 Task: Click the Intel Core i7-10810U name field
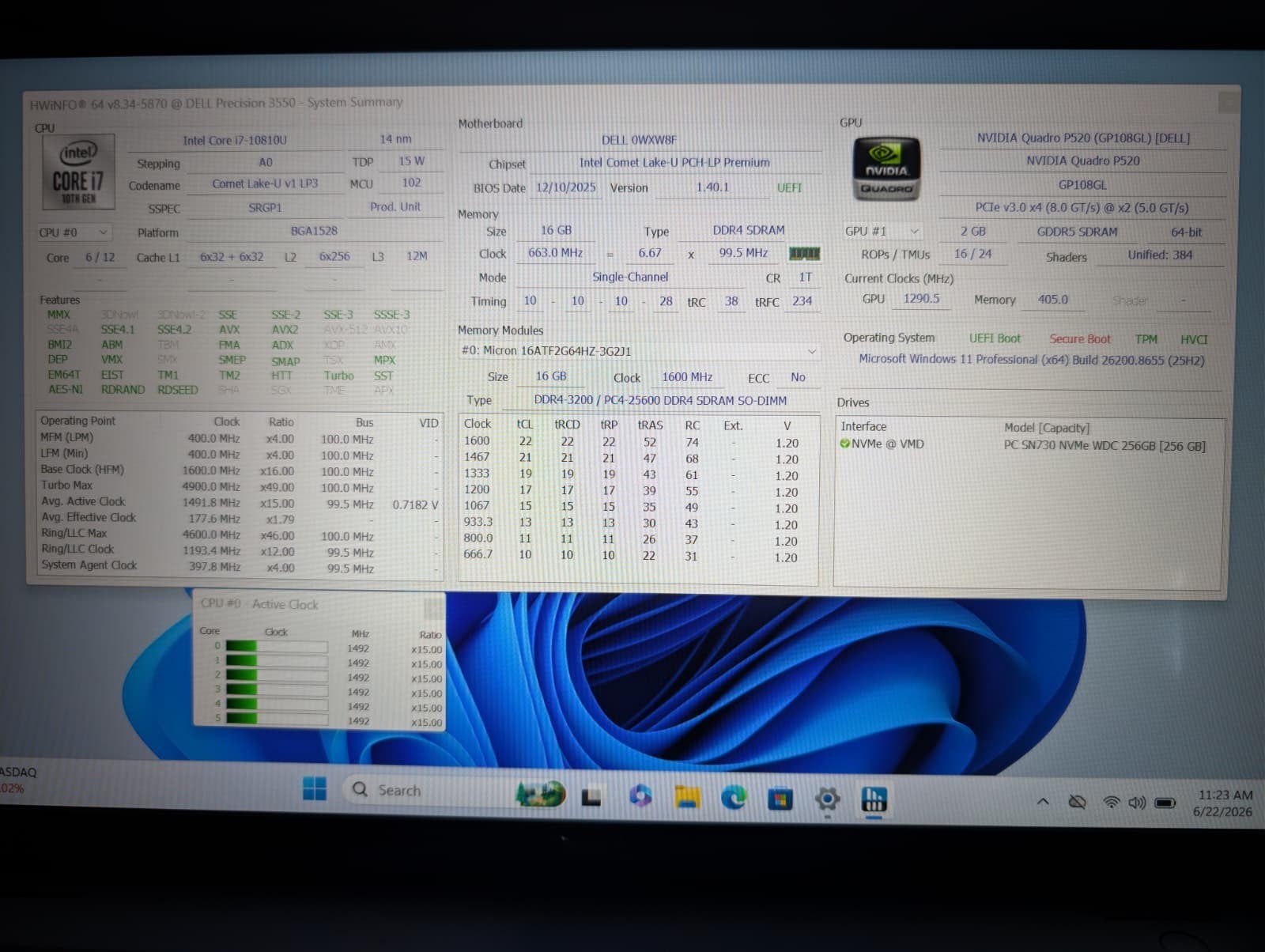[236, 140]
